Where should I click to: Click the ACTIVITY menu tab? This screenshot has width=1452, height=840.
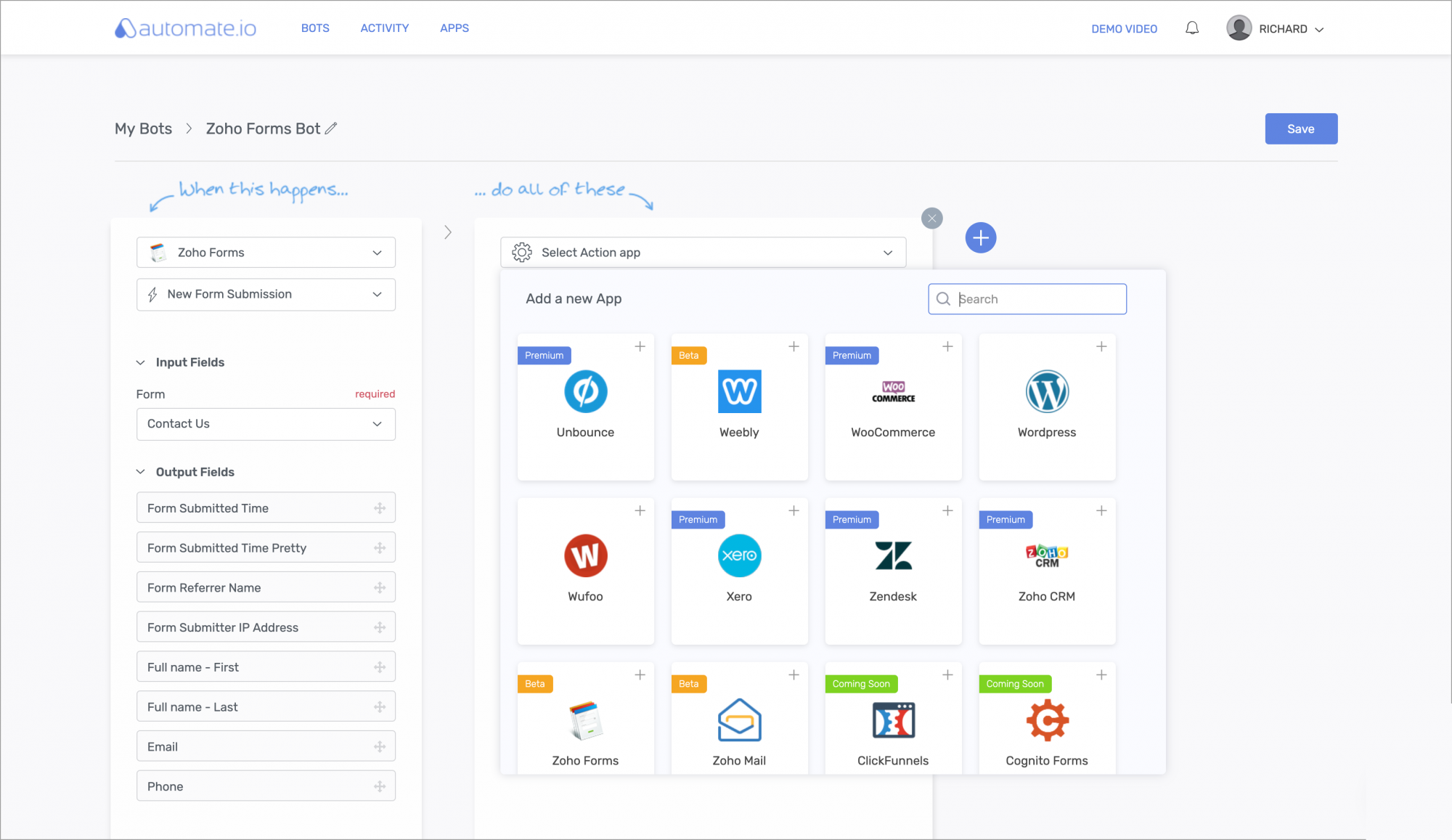(x=384, y=28)
